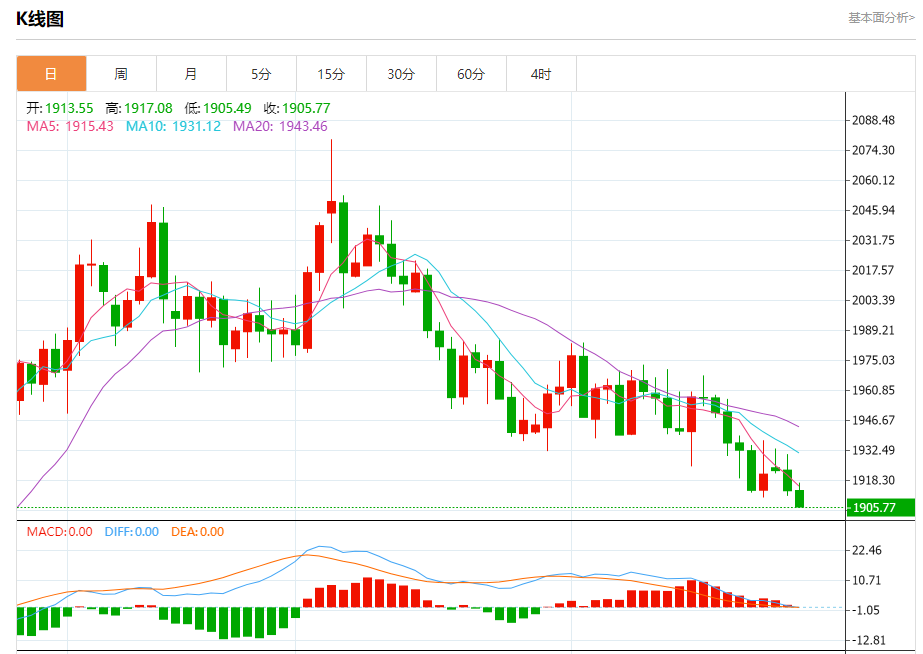Switch to the 月 monthly tab
Viewport: 923px width, 654px height.
[191, 74]
